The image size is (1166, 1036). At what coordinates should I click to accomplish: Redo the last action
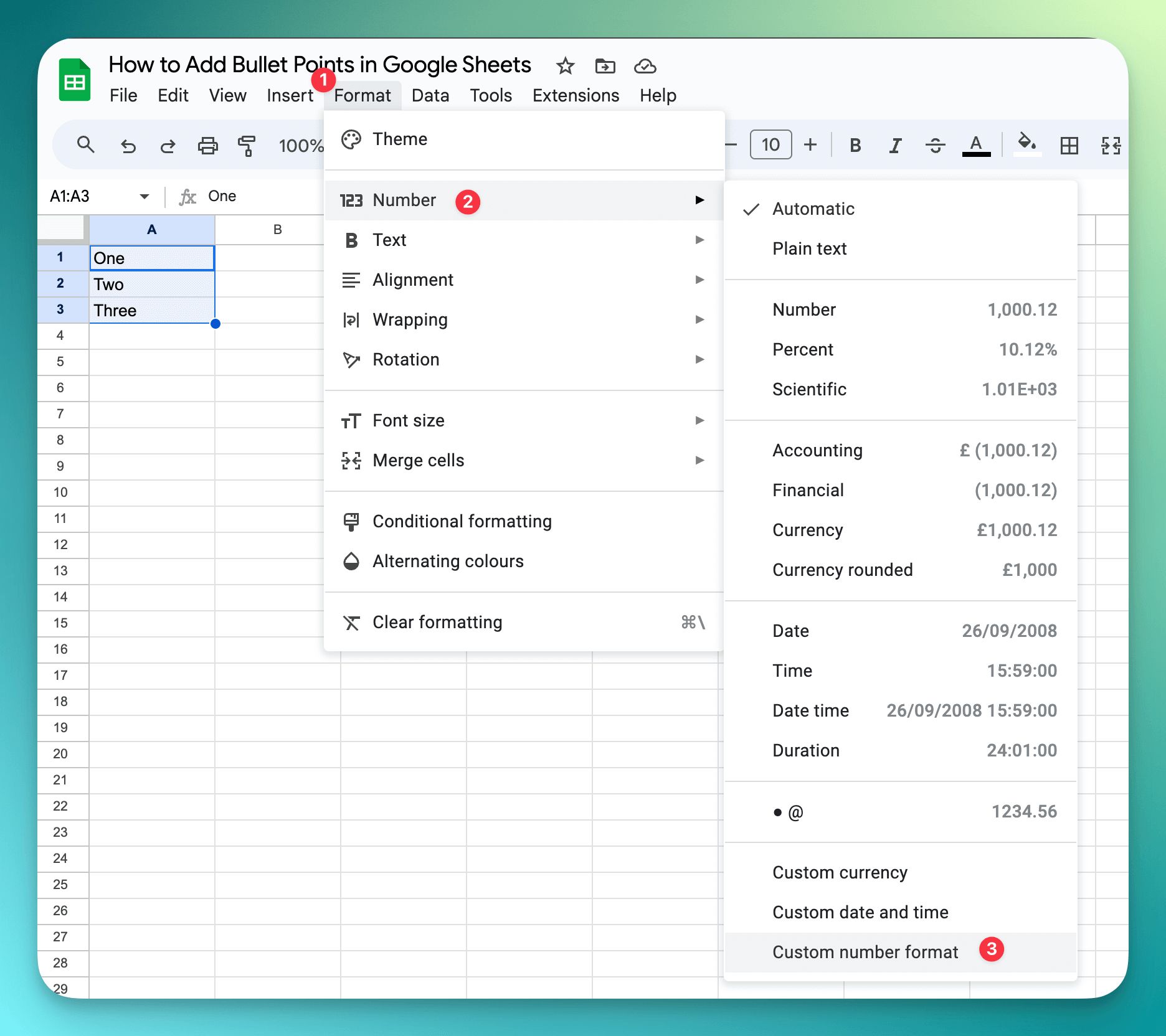coord(167,144)
